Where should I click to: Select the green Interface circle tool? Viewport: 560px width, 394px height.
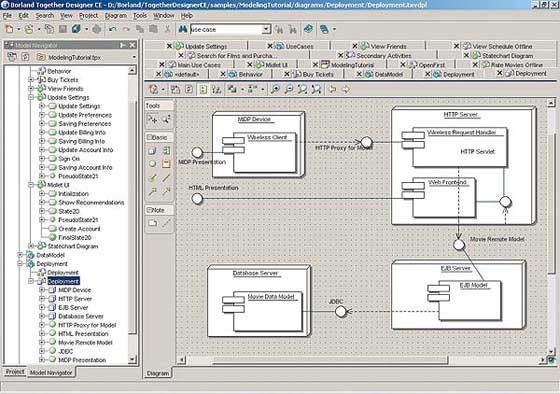click(152, 164)
